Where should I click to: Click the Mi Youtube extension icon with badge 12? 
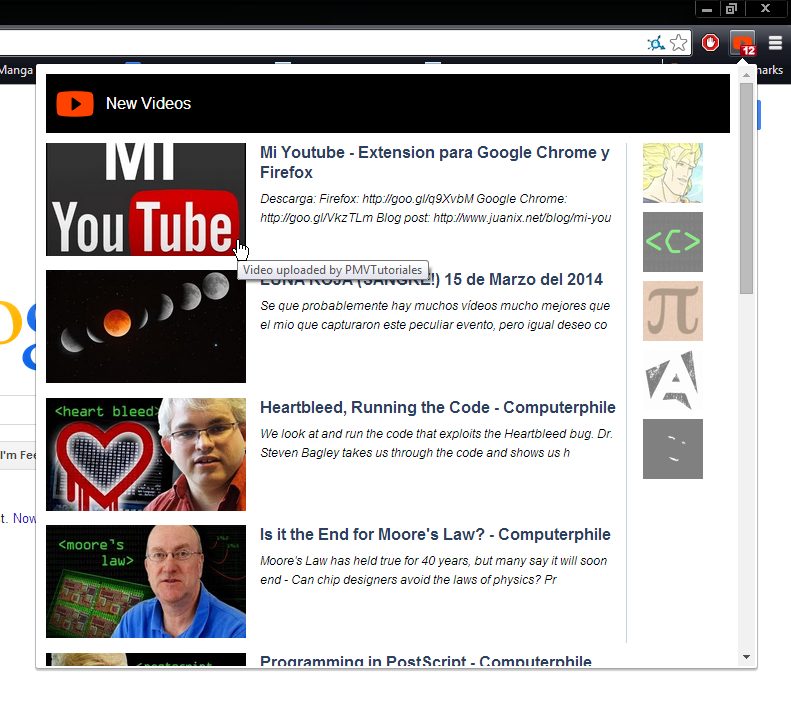coord(742,43)
